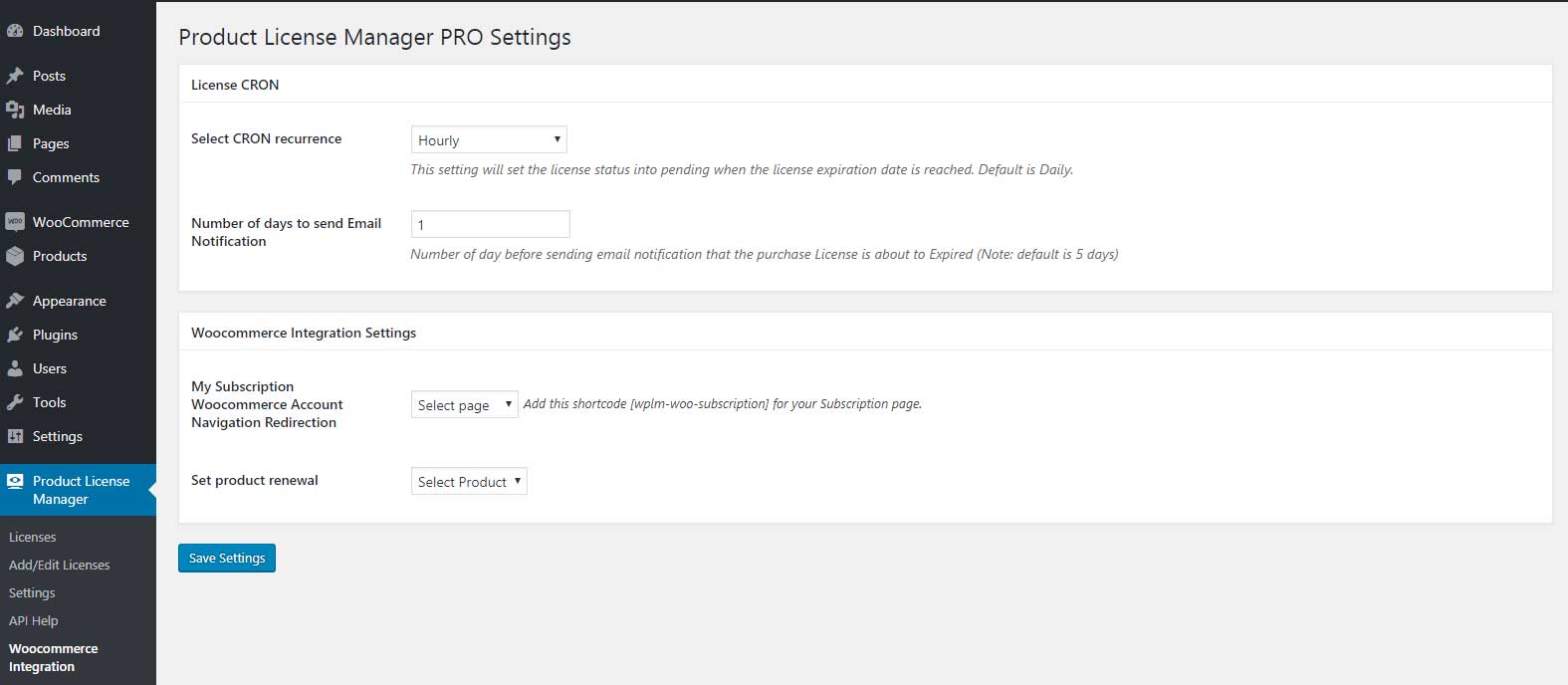1568x685 pixels.
Task: Click the Plugins plug icon
Action: [x=15, y=335]
